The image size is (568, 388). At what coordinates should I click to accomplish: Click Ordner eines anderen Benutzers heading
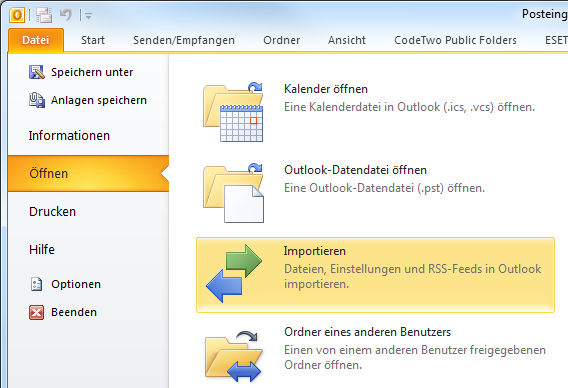[x=367, y=332]
